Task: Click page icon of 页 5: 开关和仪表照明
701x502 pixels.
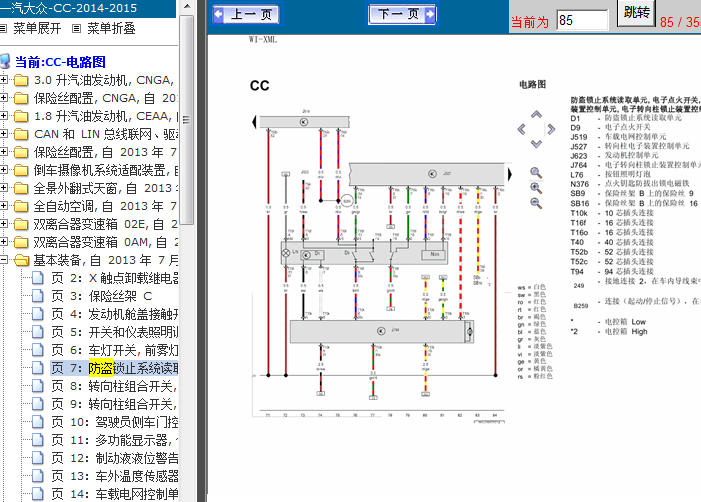Action: (38, 332)
